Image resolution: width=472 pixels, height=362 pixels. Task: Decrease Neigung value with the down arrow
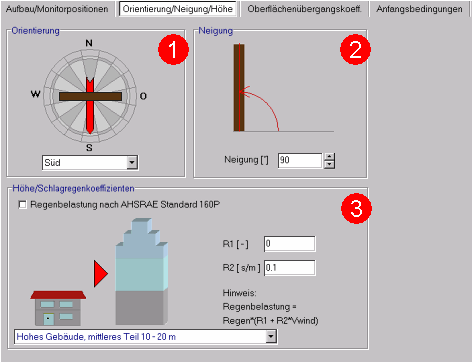click(329, 164)
